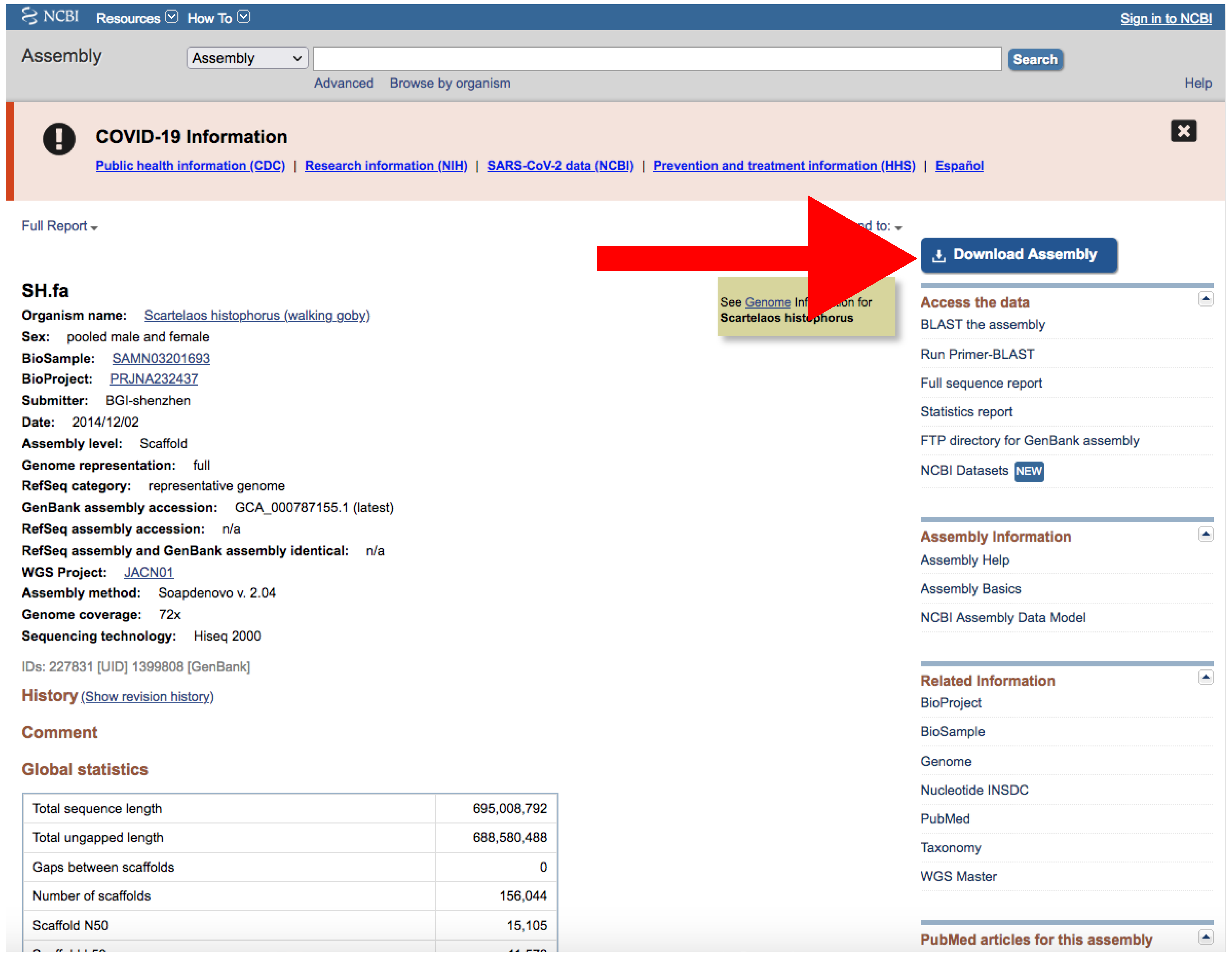Show revision history link
Viewport: 1232px width, 960px height.
tap(147, 696)
